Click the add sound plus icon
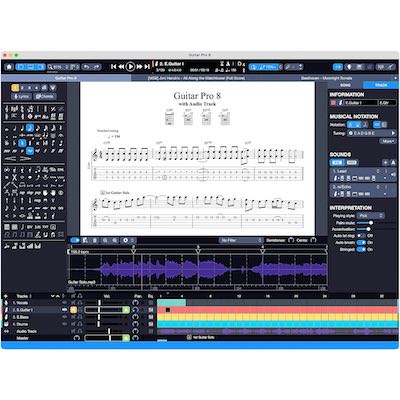This screenshot has width=400, height=400. (385, 163)
